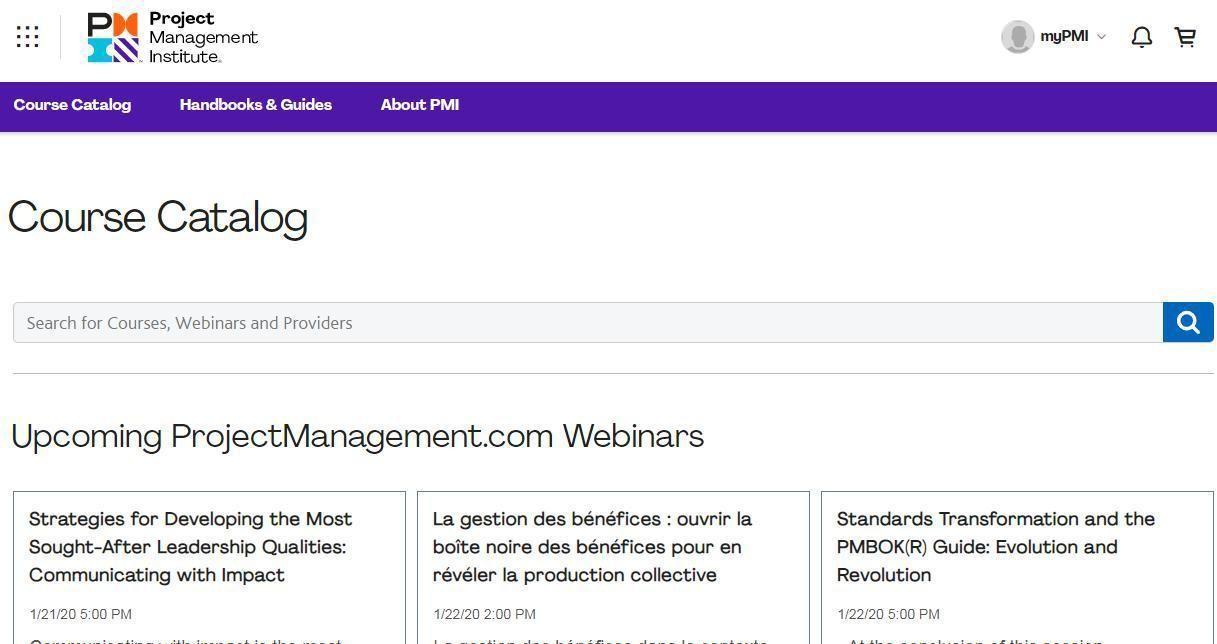Expand the chevron beside myPMI

point(1102,37)
